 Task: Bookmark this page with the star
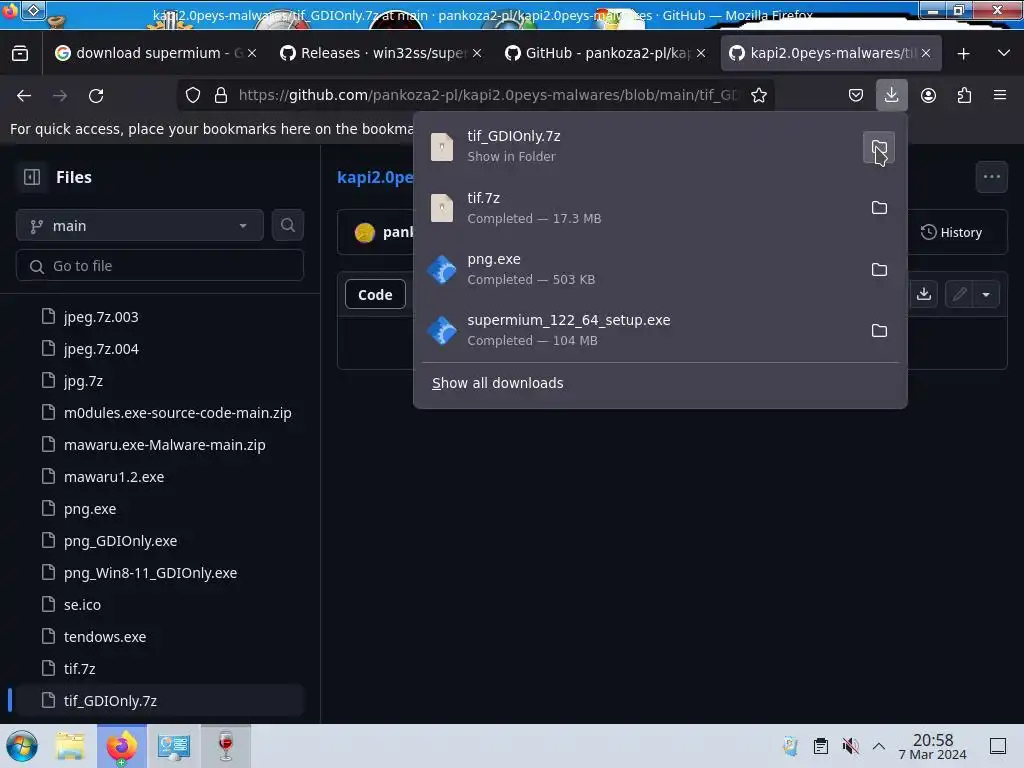758,95
